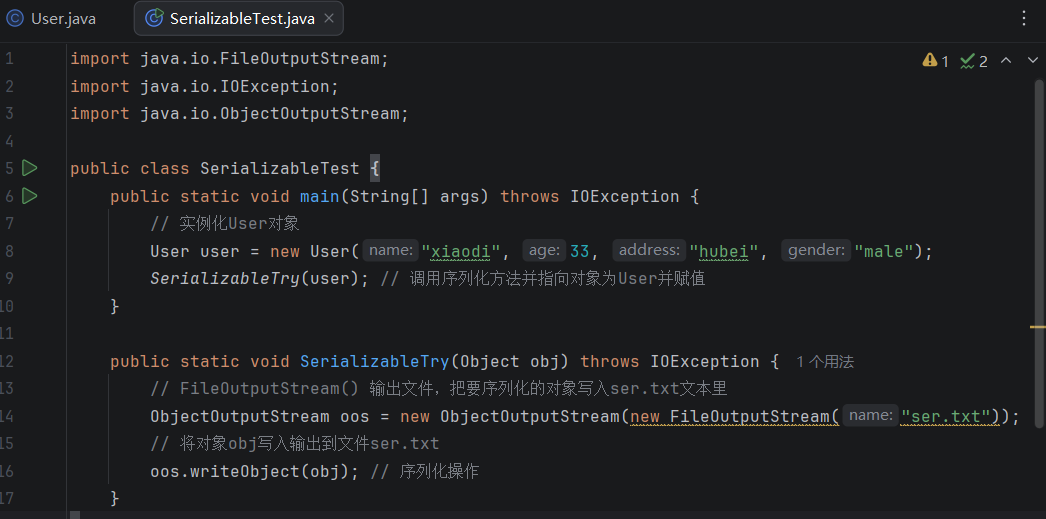The image size is (1046, 519).
Task: Open the editor tabs more options menu
Action: click(x=1025, y=18)
